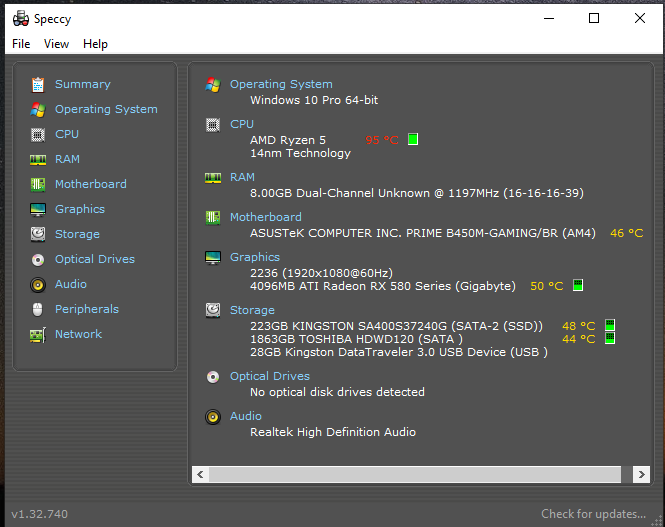Open the Help menu
The width and height of the screenshot is (665, 527).
click(95, 44)
